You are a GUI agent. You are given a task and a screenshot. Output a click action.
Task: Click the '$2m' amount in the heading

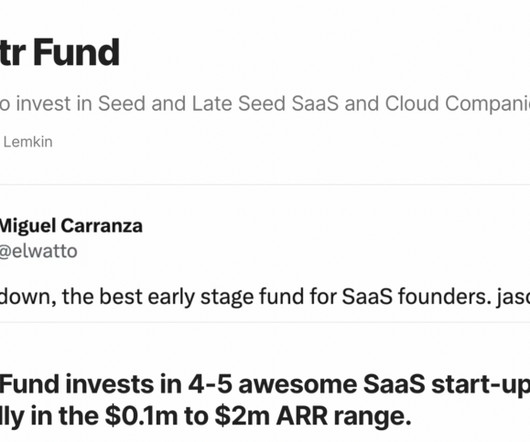(x=242, y=416)
